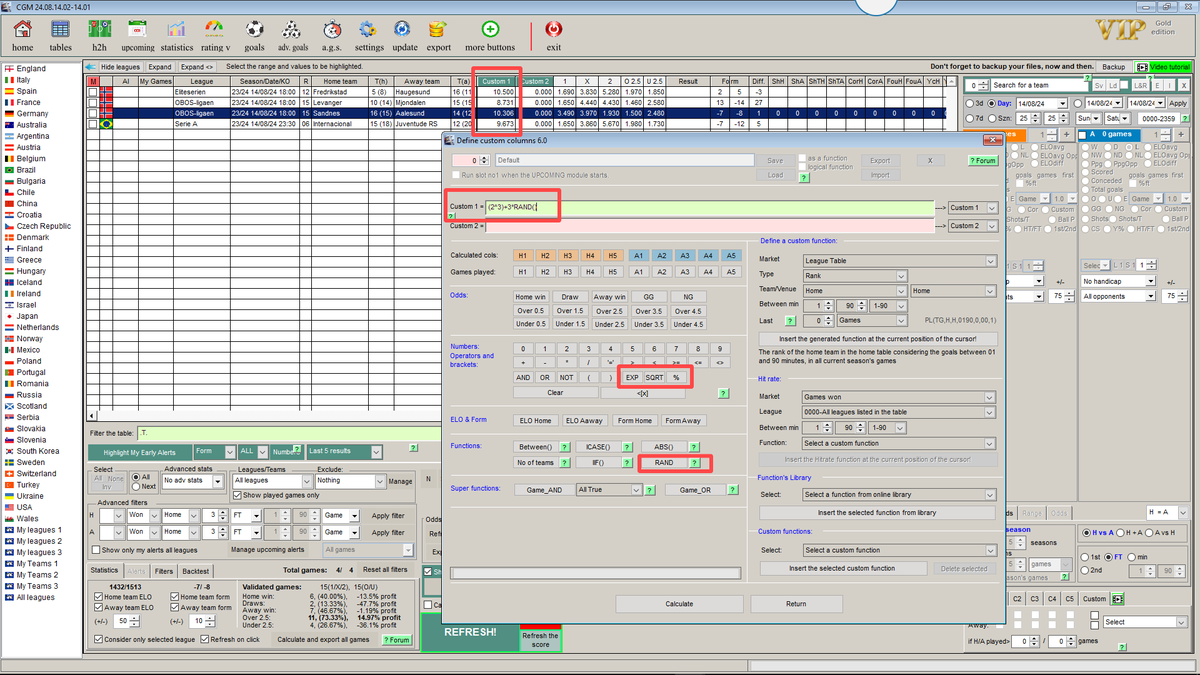Click the blue back arrow beside Hide leagues
Image resolution: width=1200 pixels, height=675 pixels.
pyautogui.click(x=91, y=66)
